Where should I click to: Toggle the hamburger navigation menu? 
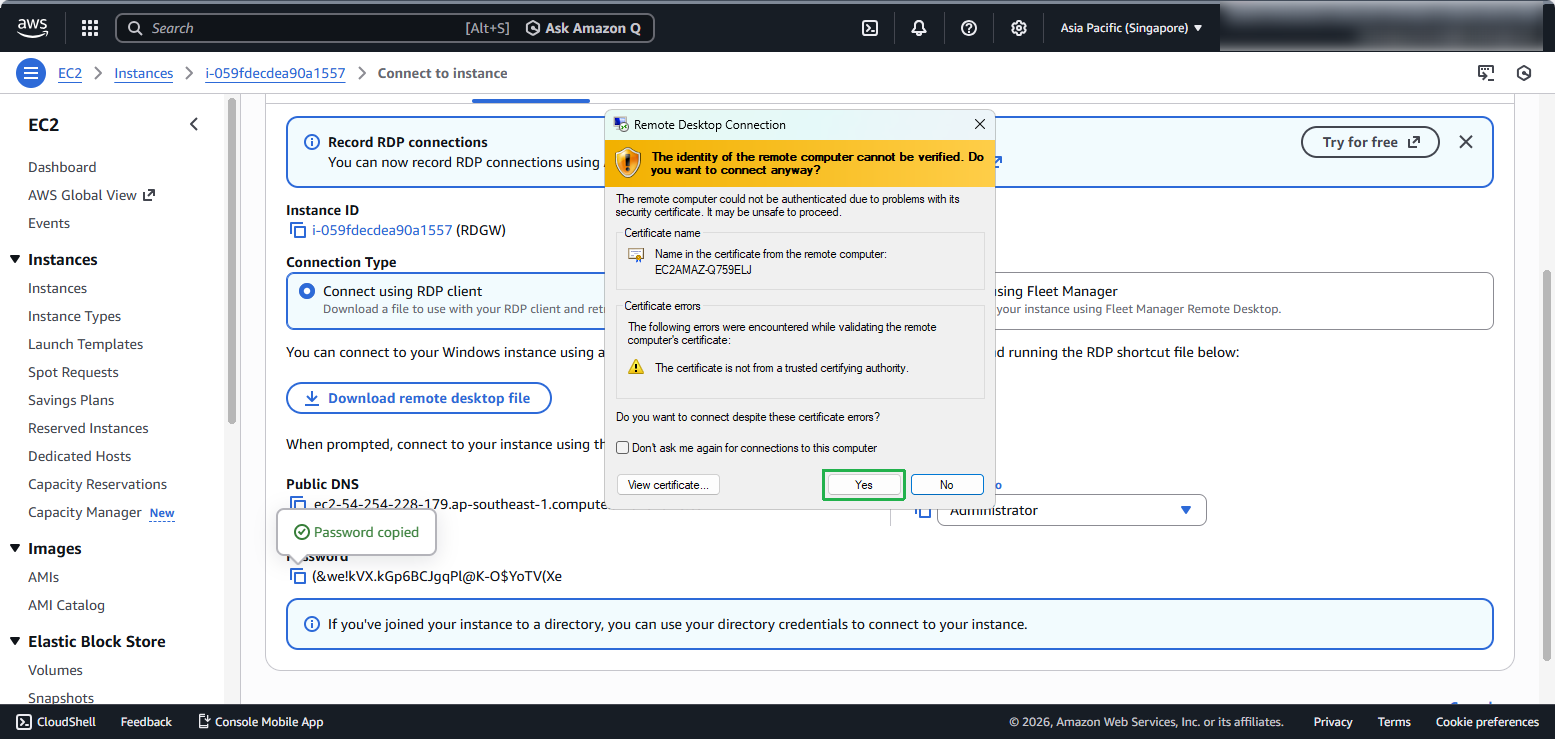[31, 73]
